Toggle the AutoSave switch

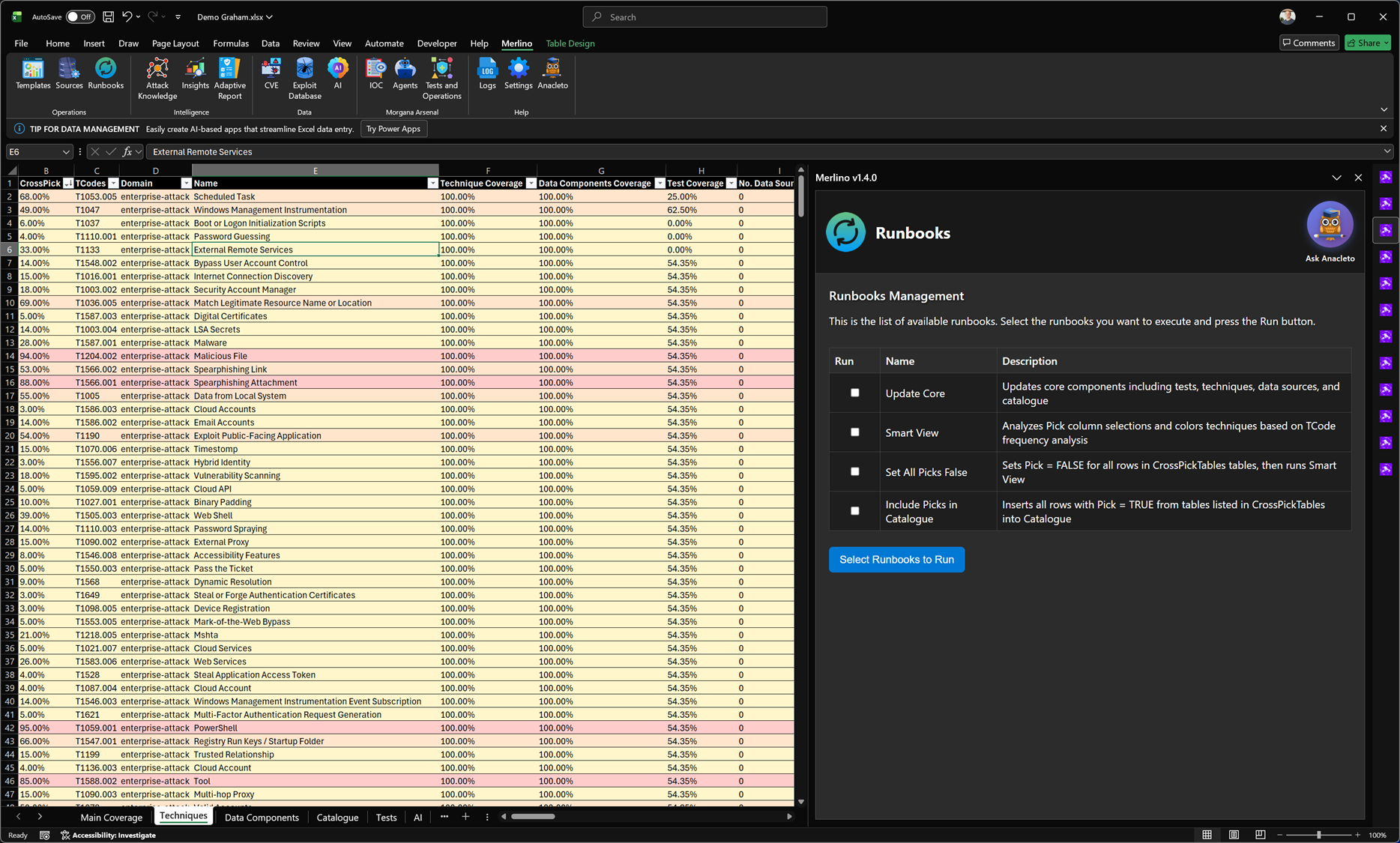[x=79, y=16]
